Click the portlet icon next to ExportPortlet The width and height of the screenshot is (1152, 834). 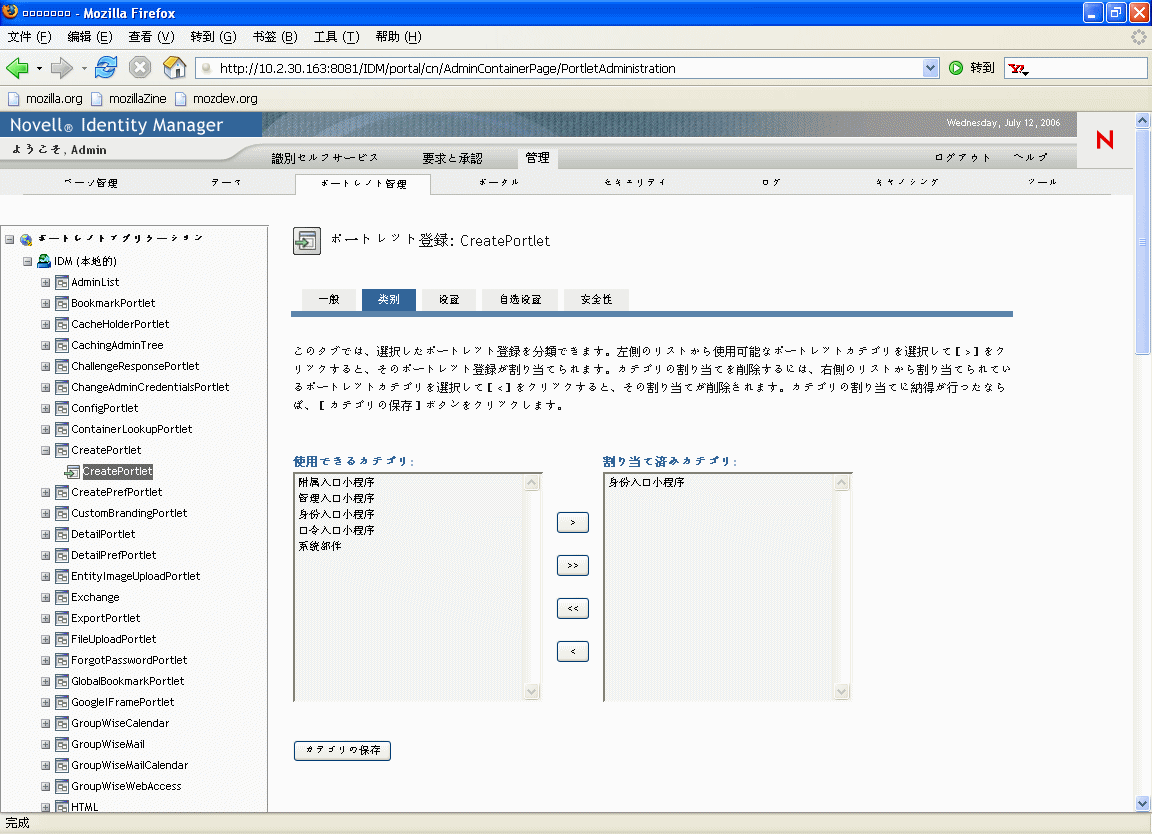point(62,618)
